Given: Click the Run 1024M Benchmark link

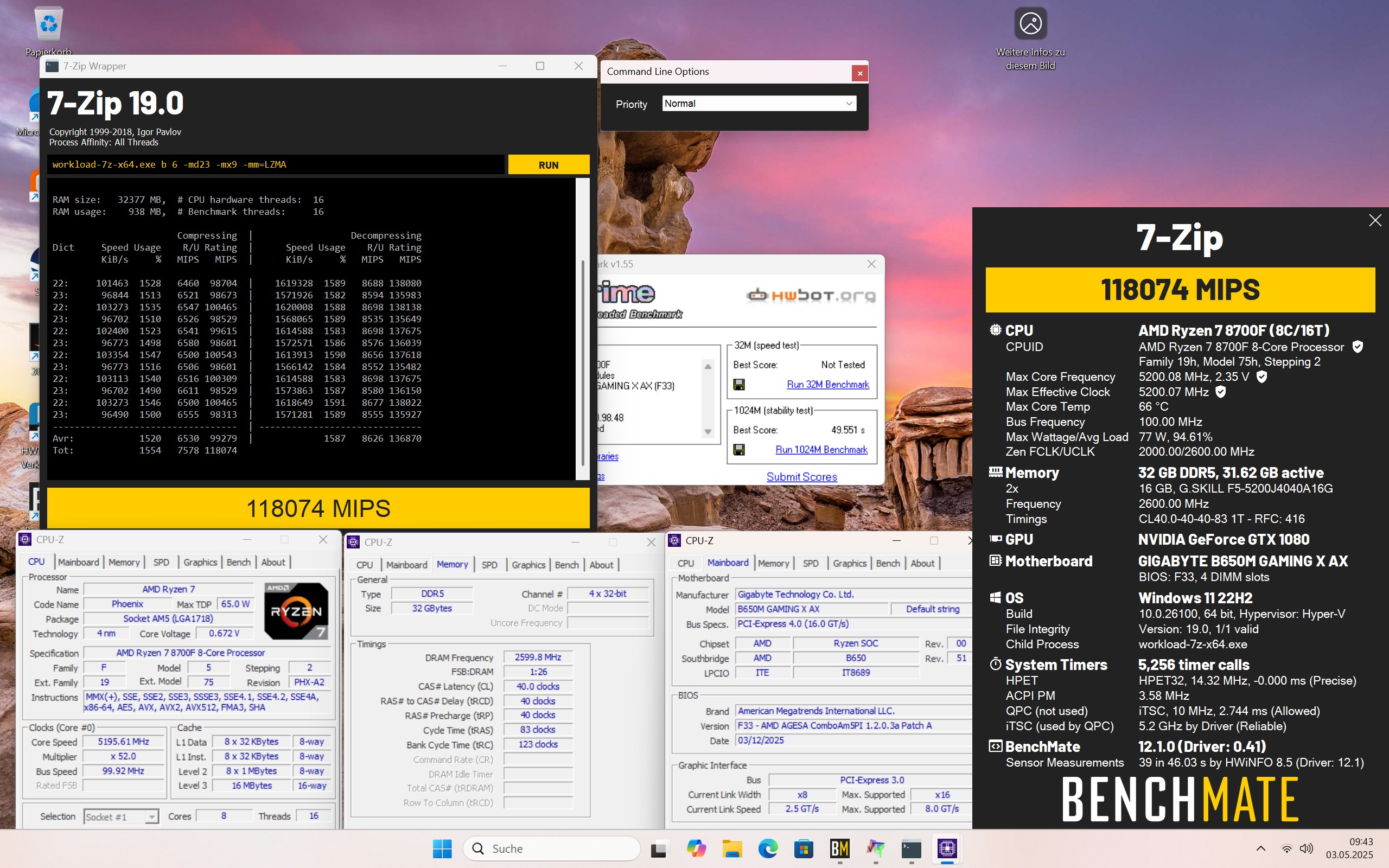Looking at the screenshot, I should click(821, 450).
